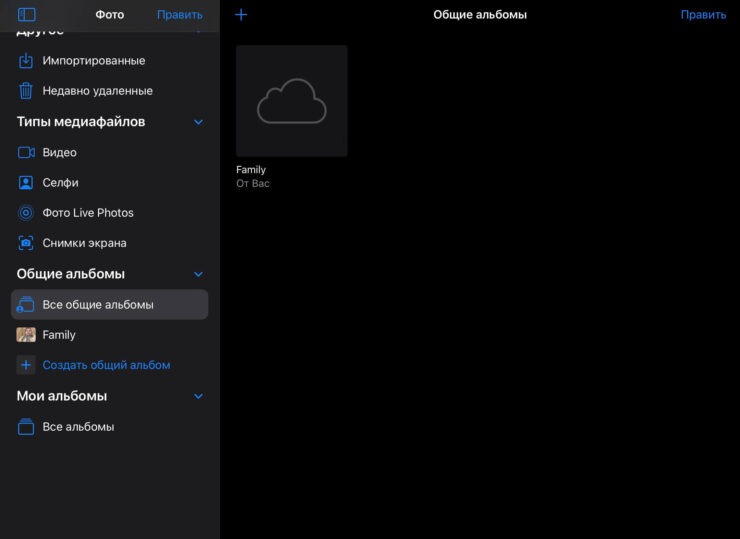Open Фото Live Photos category
The height and width of the screenshot is (539, 740).
coord(87,213)
